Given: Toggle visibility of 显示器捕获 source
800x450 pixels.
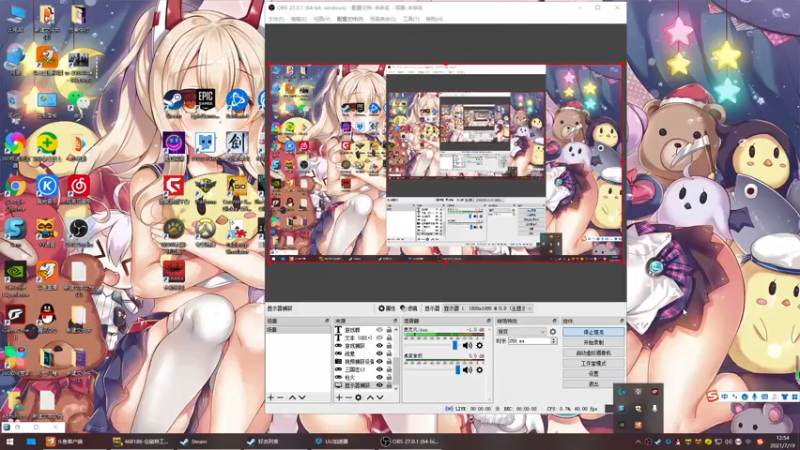Looking at the screenshot, I should click(x=379, y=385).
